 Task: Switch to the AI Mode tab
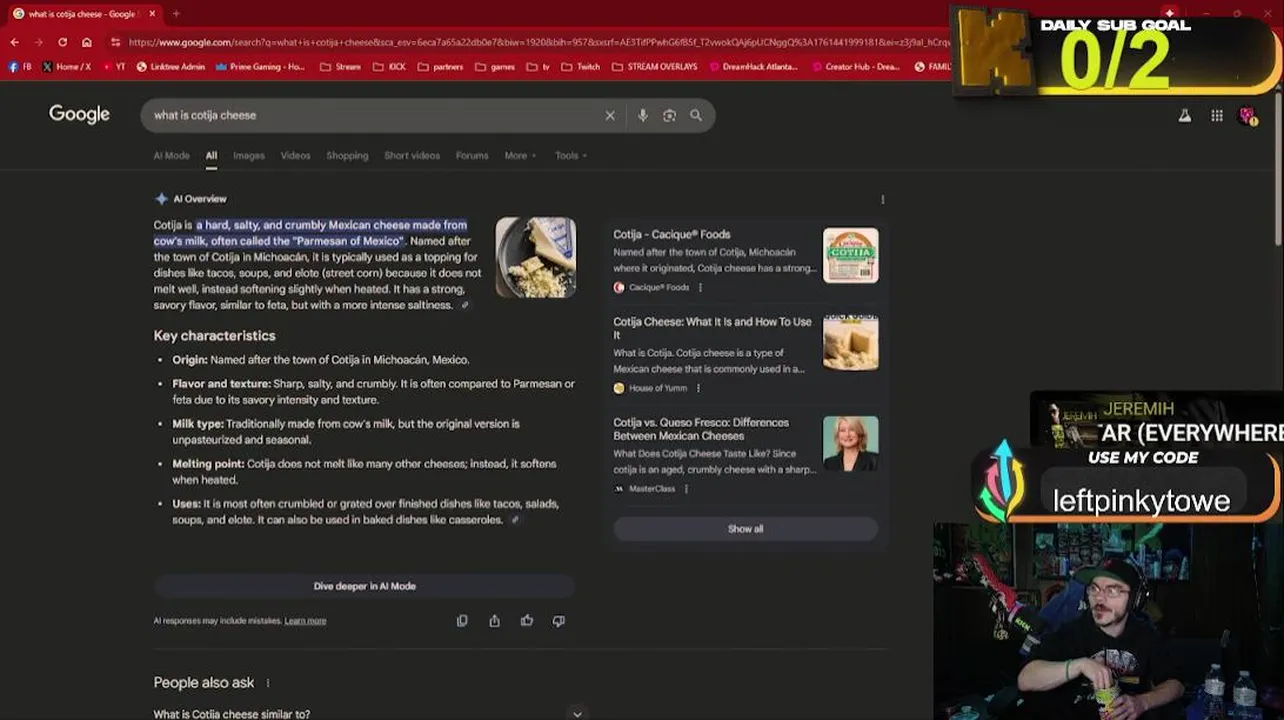171,156
